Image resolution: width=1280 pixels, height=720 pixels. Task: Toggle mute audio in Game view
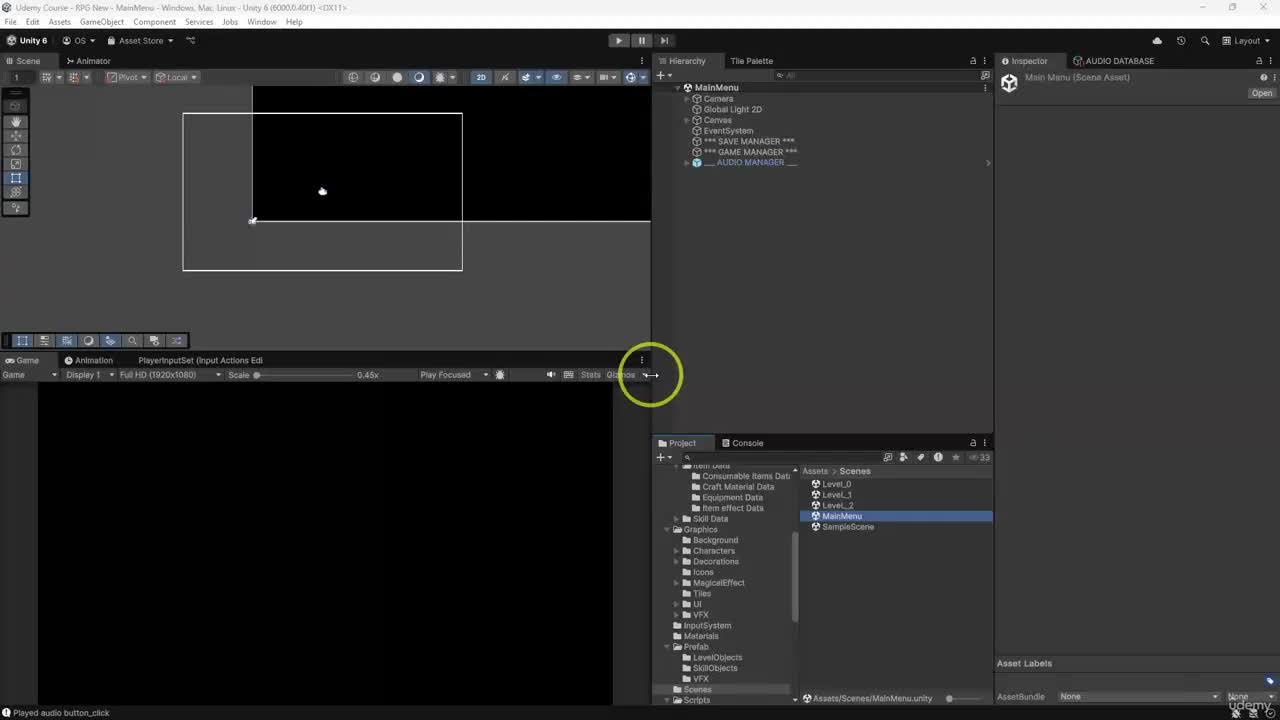[x=551, y=375]
